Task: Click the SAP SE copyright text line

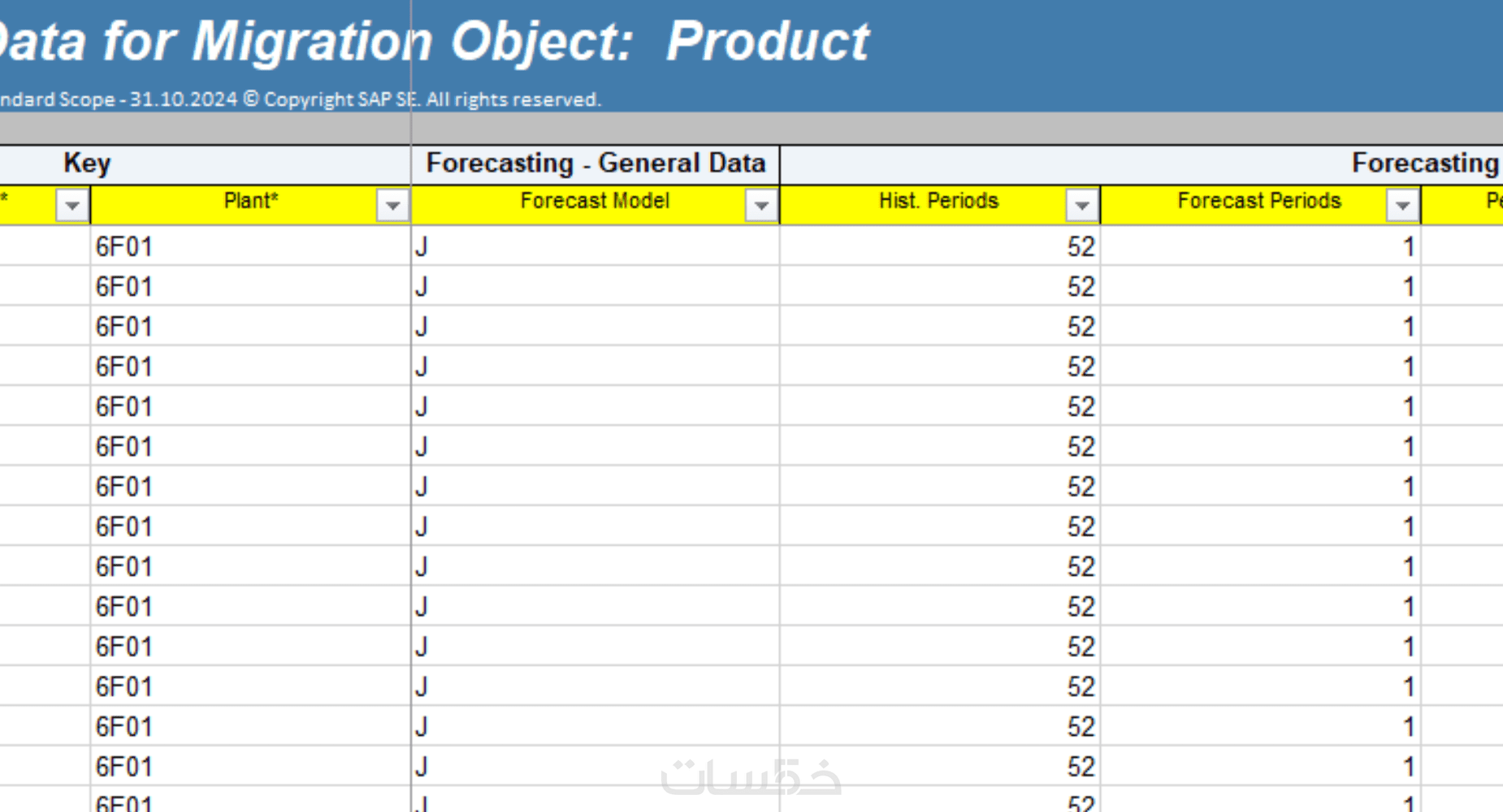Action: tap(301, 100)
